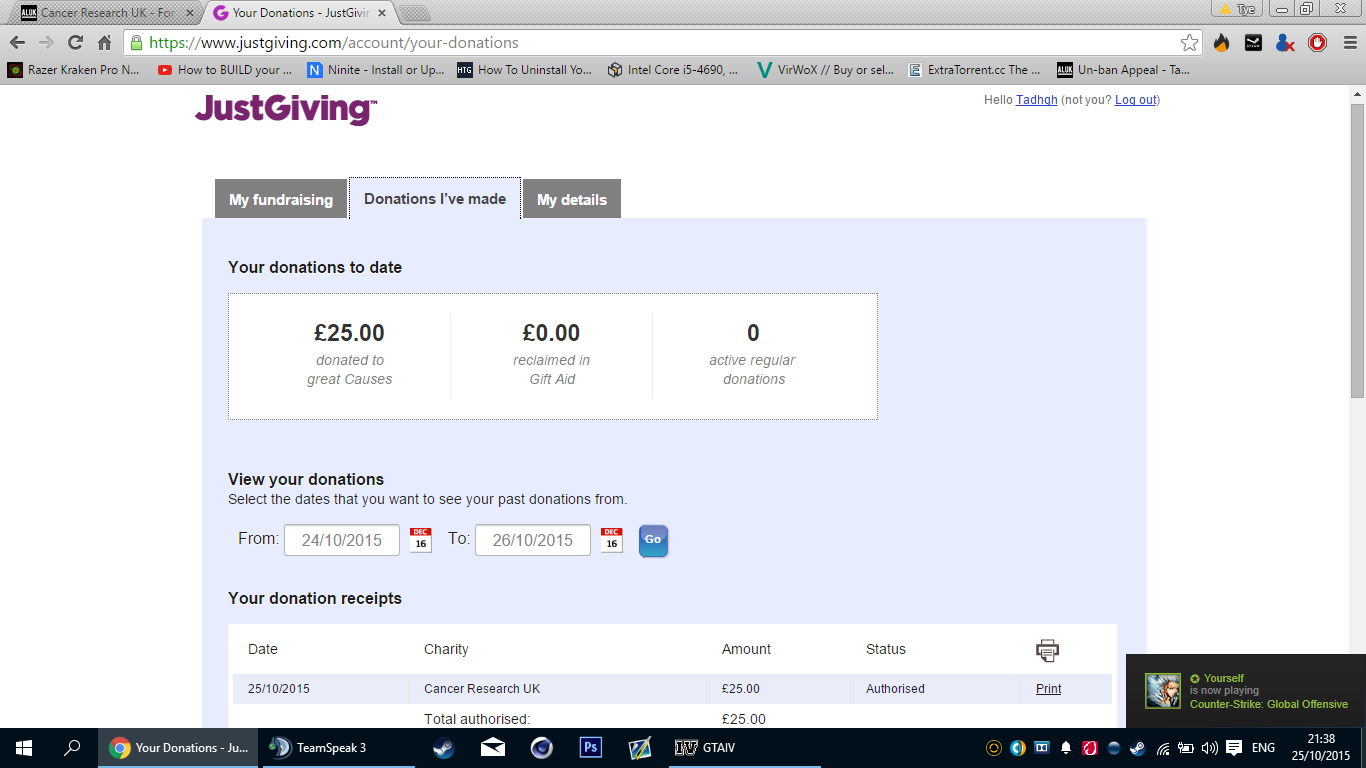Viewport: 1366px width, 768px height.
Task: Click the browser forward arrow
Action: pyautogui.click(x=46, y=43)
